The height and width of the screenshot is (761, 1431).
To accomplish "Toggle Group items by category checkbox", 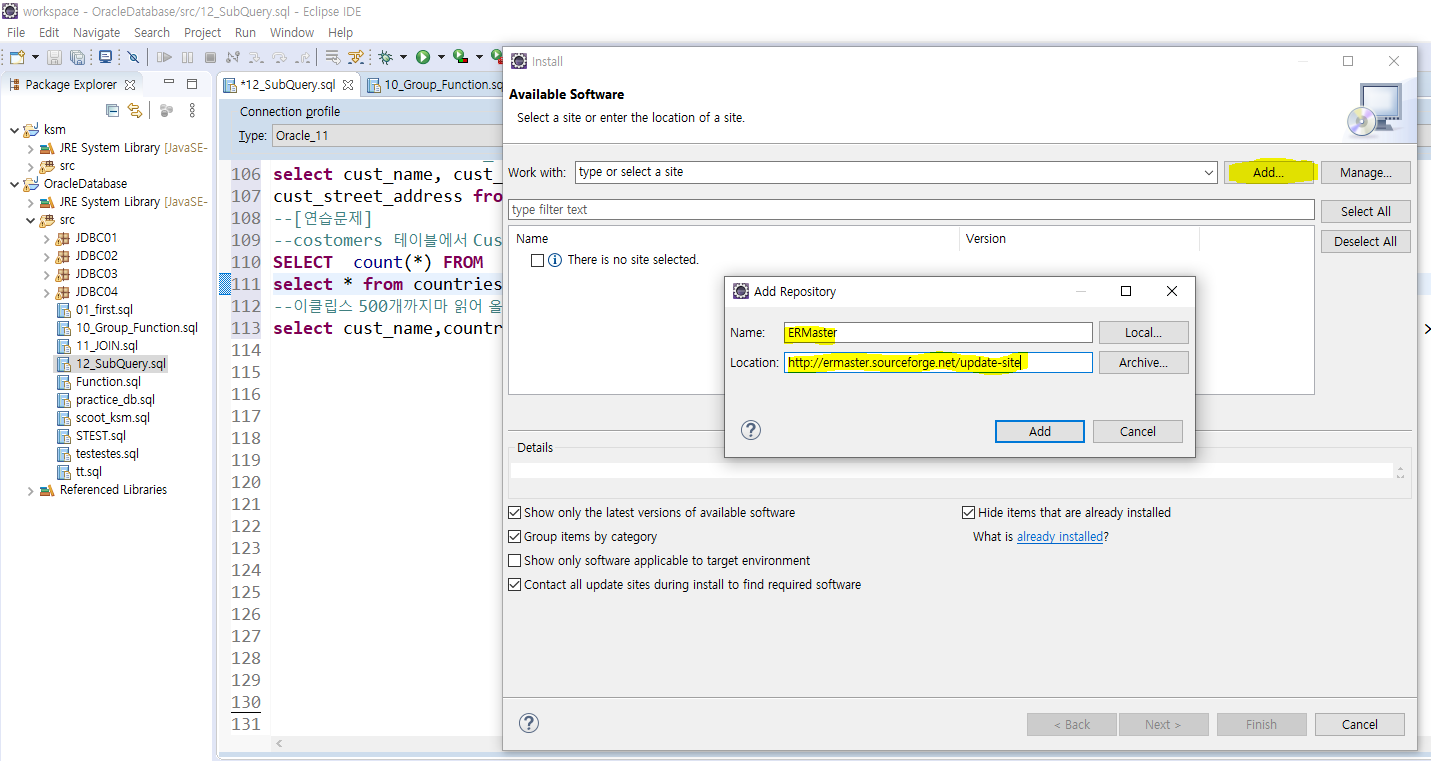I will click(515, 536).
